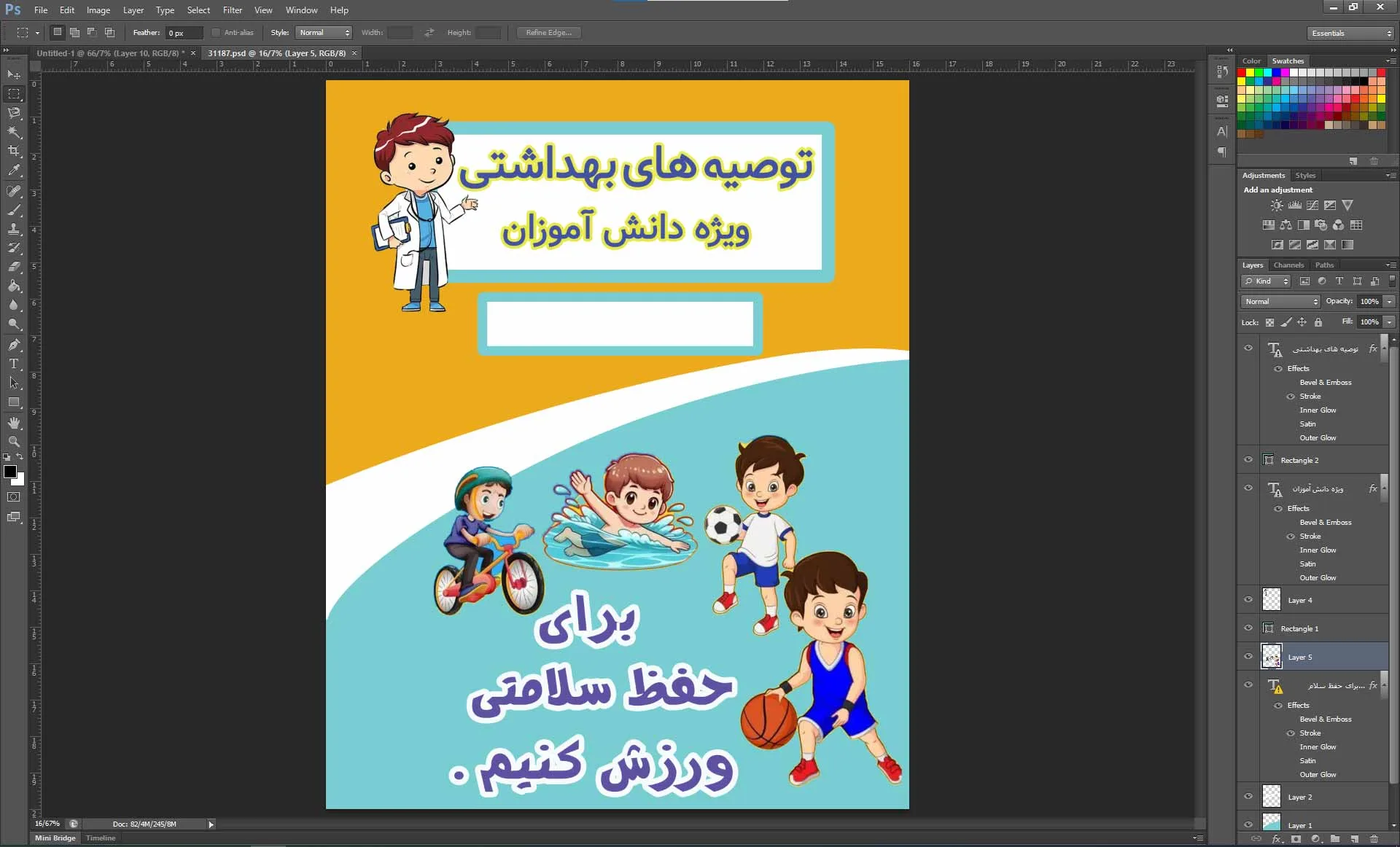Viewport: 1400px width, 847px height.
Task: Hide the Layer 4 layer
Action: [1248, 600]
